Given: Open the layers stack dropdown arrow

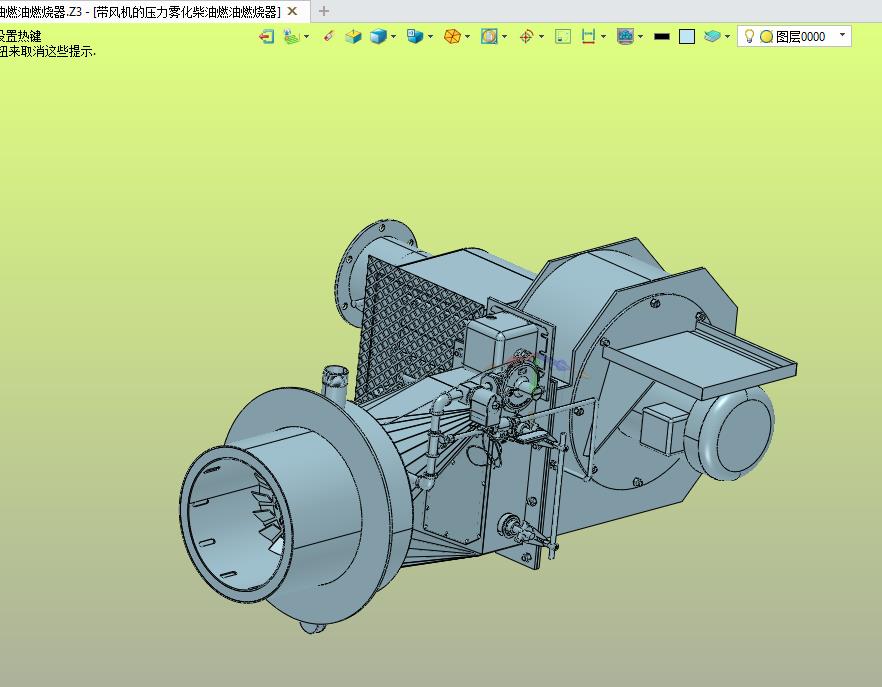Looking at the screenshot, I should [x=727, y=37].
